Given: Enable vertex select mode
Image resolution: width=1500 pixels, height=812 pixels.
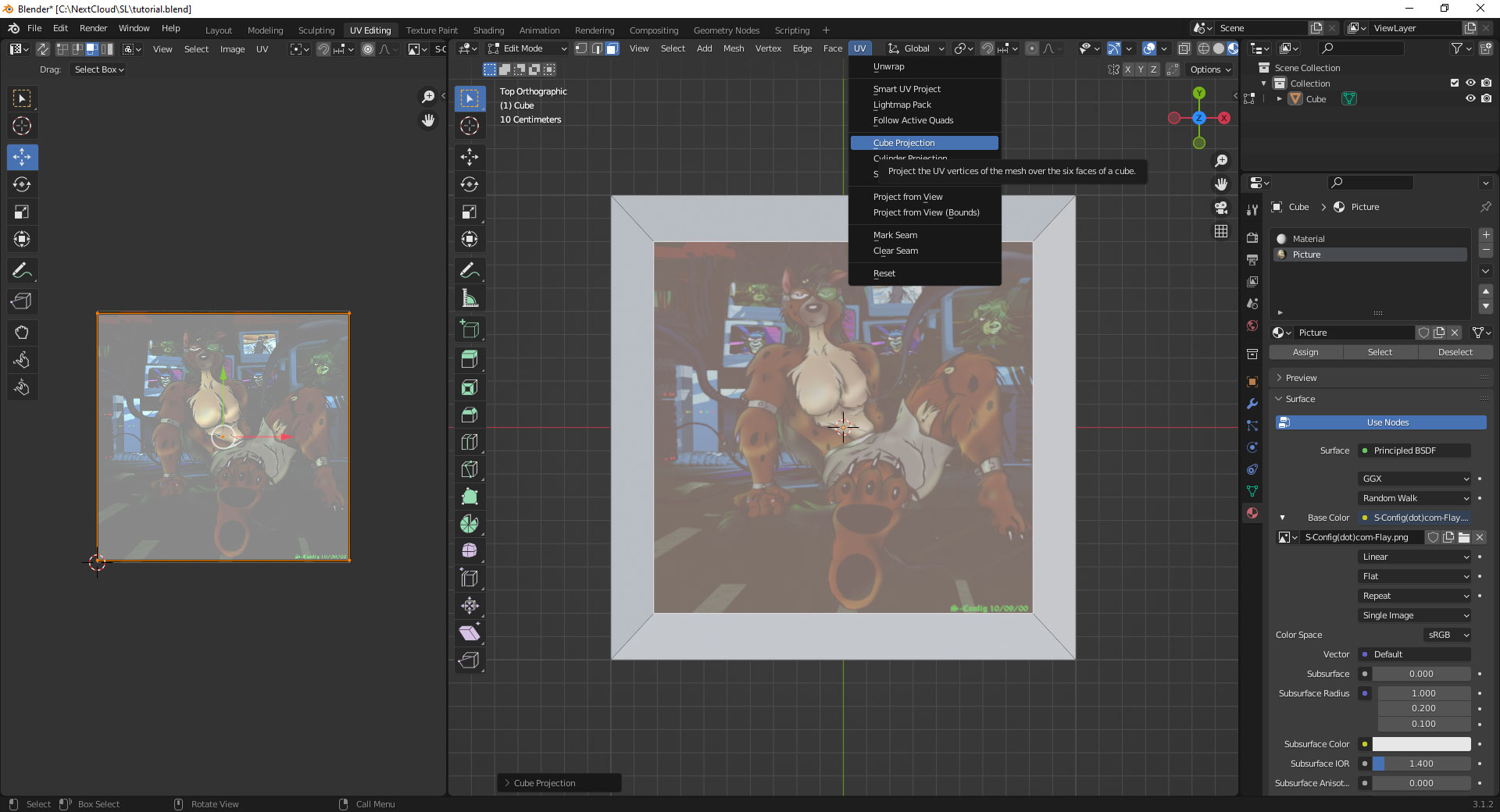Looking at the screenshot, I should (581, 48).
